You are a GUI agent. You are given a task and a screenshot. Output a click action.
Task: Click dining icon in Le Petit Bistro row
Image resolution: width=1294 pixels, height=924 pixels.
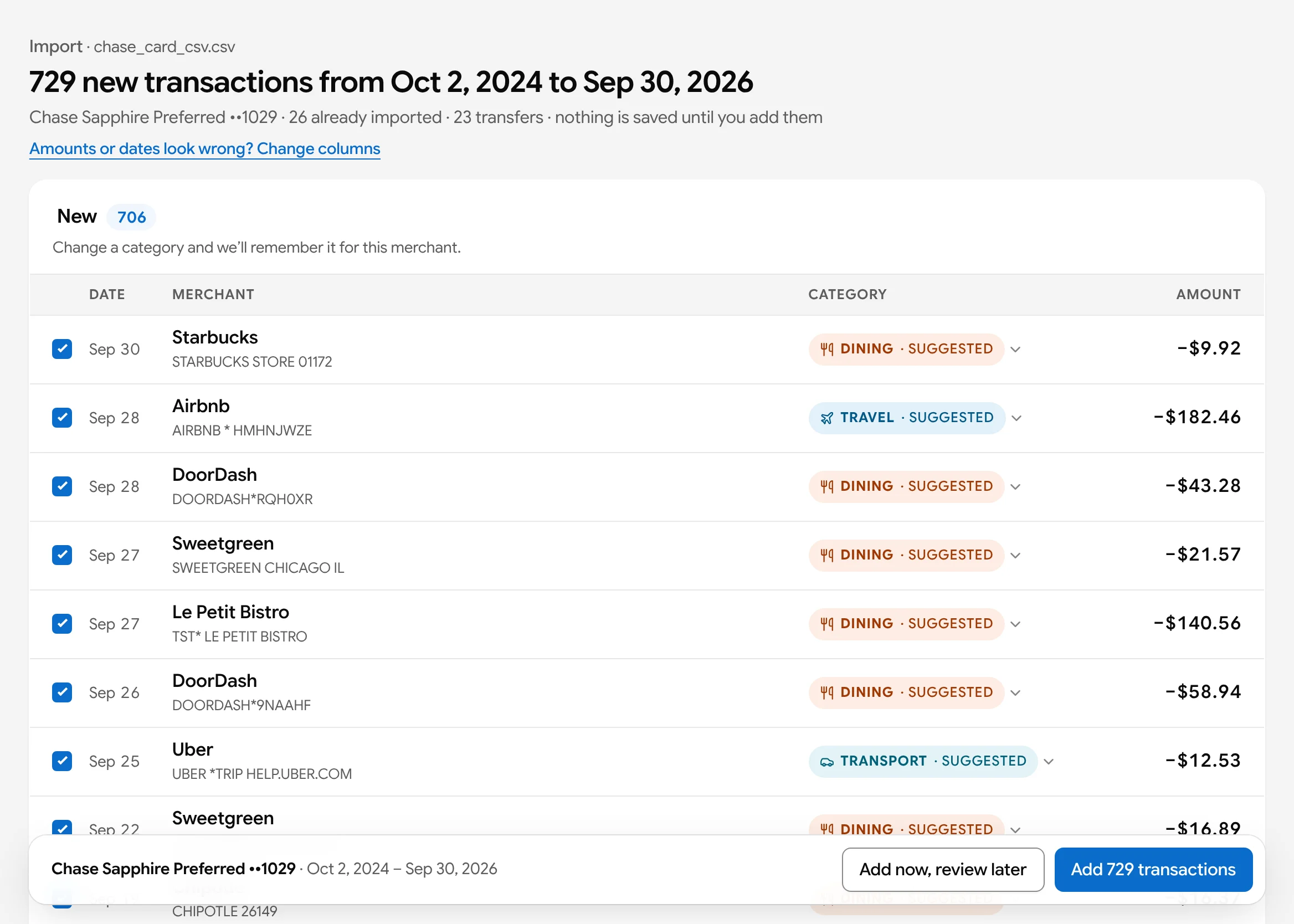[827, 624]
